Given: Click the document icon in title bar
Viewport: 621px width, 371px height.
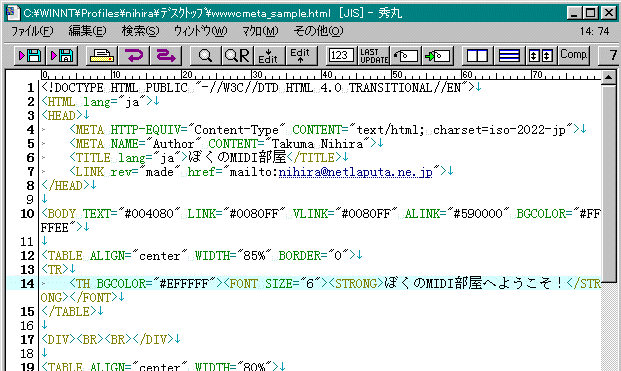Looking at the screenshot, I should pyautogui.click(x=13, y=13).
